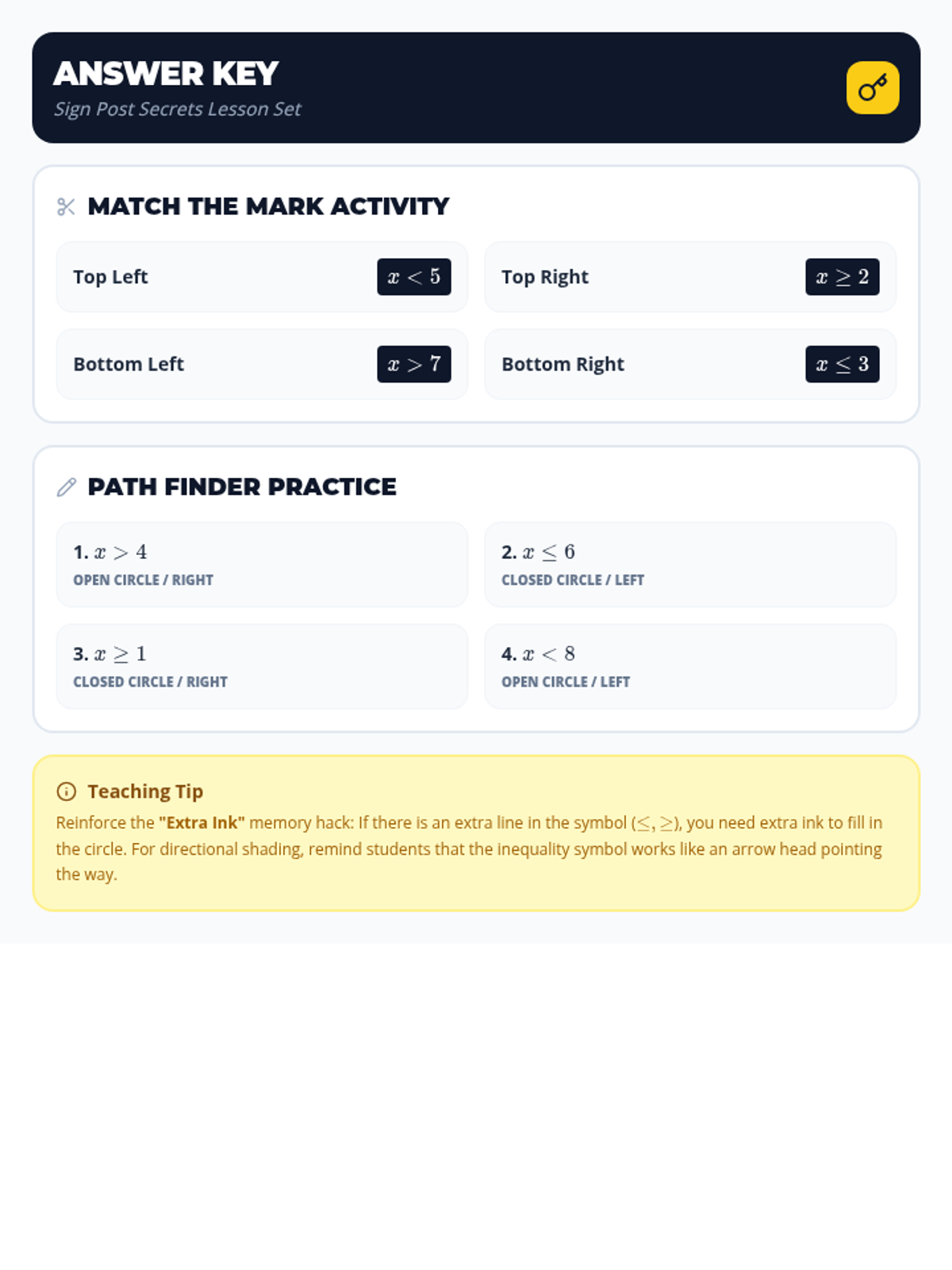Select the x < 5 answer badge
The image size is (952, 1270).
tap(413, 277)
